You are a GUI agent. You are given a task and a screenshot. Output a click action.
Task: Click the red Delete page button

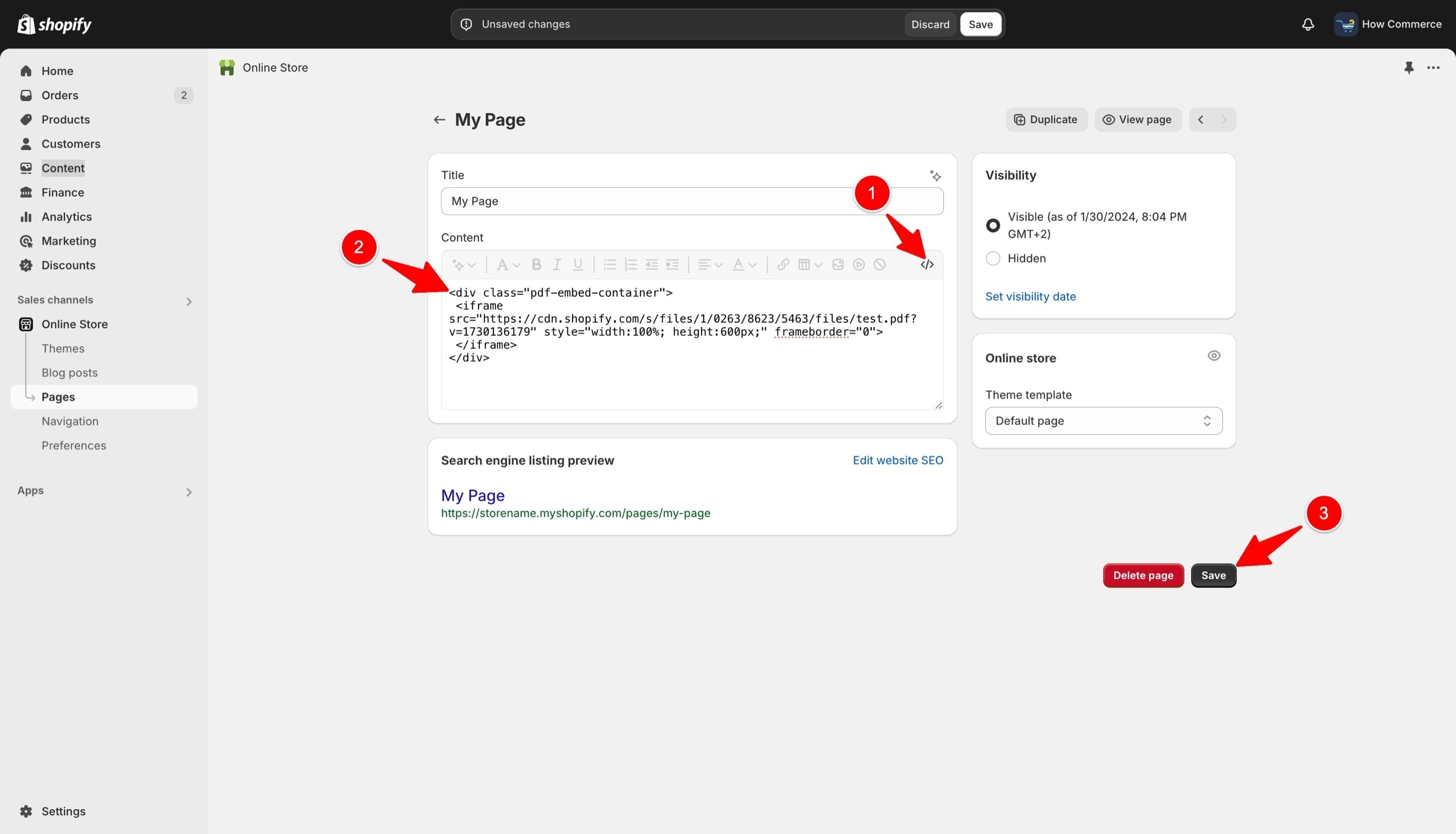(1143, 576)
